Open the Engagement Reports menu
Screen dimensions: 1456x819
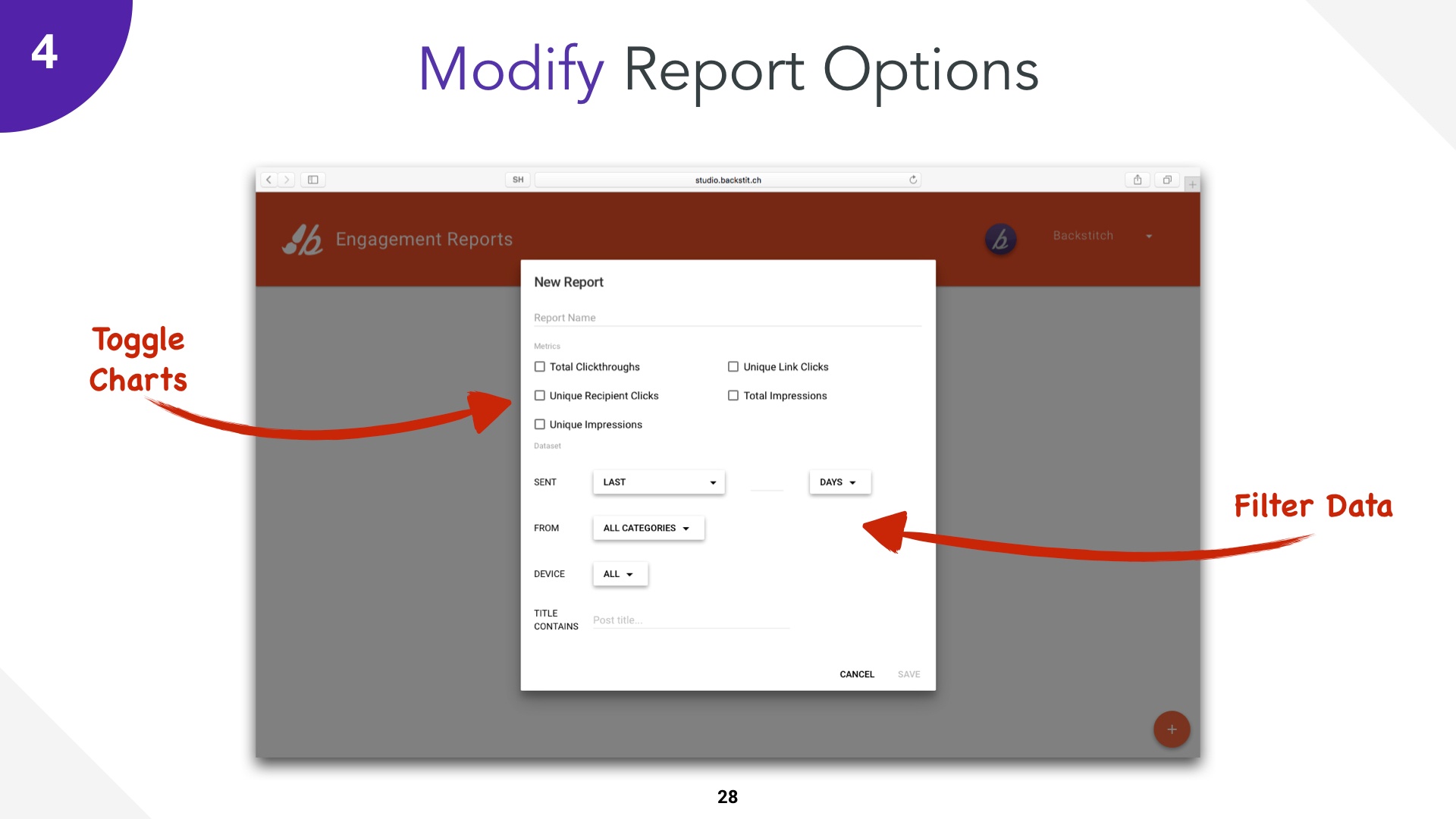pos(423,238)
